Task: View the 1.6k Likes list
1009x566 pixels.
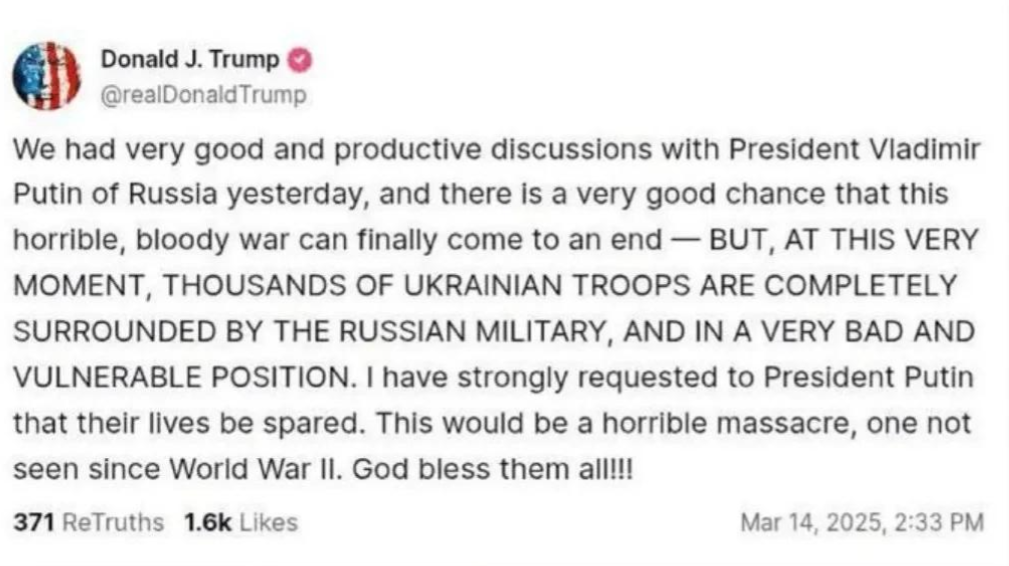Action: (241, 522)
